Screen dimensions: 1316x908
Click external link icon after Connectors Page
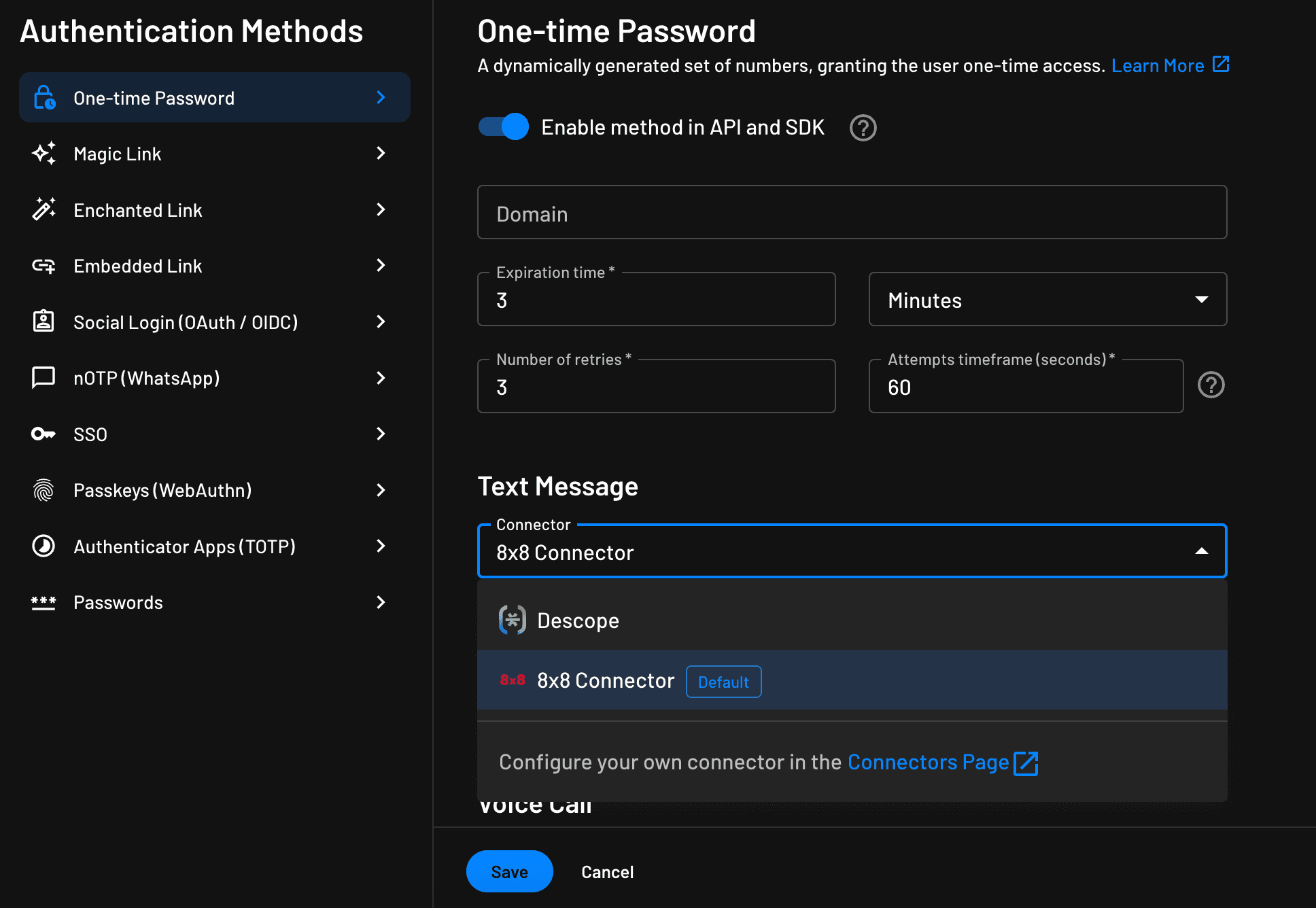point(1026,763)
